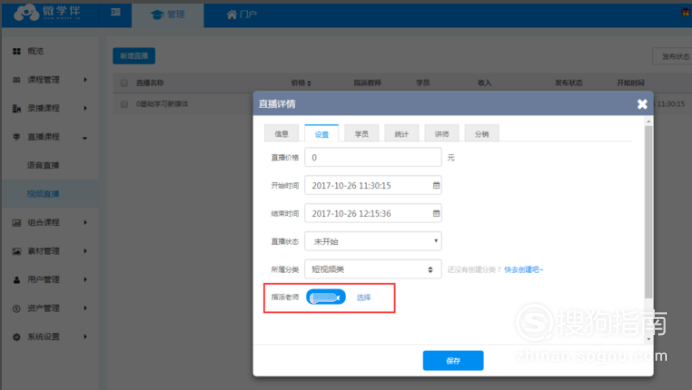
Task: Expand the 系统设置 submenu arrow
Action: pyautogui.click(x=85, y=337)
